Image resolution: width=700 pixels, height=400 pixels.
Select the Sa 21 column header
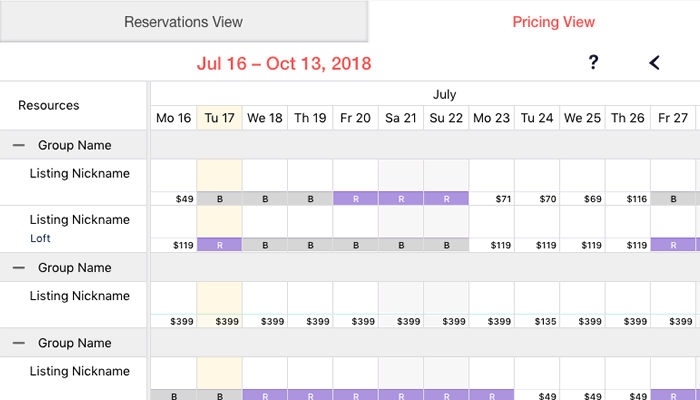coord(400,118)
